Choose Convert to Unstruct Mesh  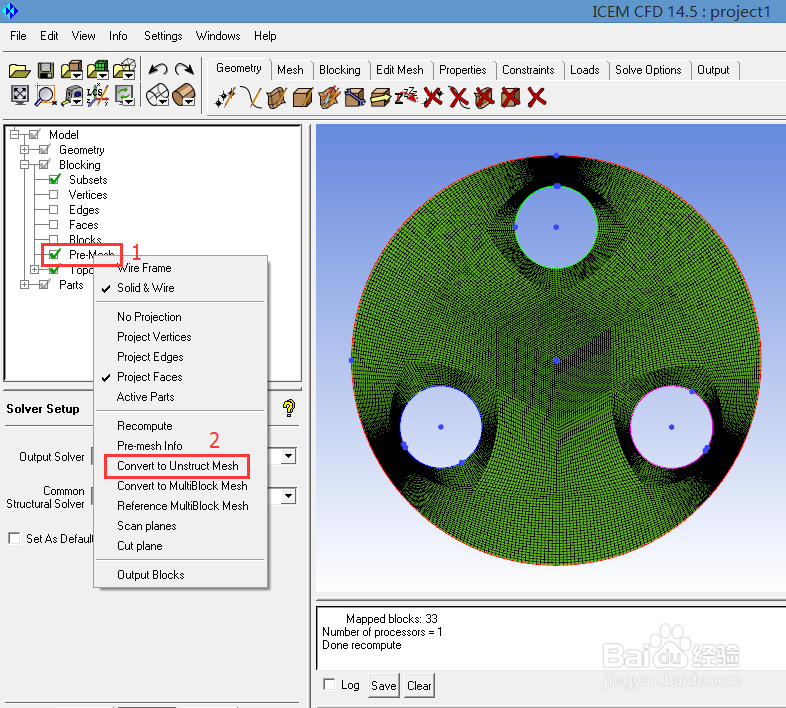click(x=177, y=466)
